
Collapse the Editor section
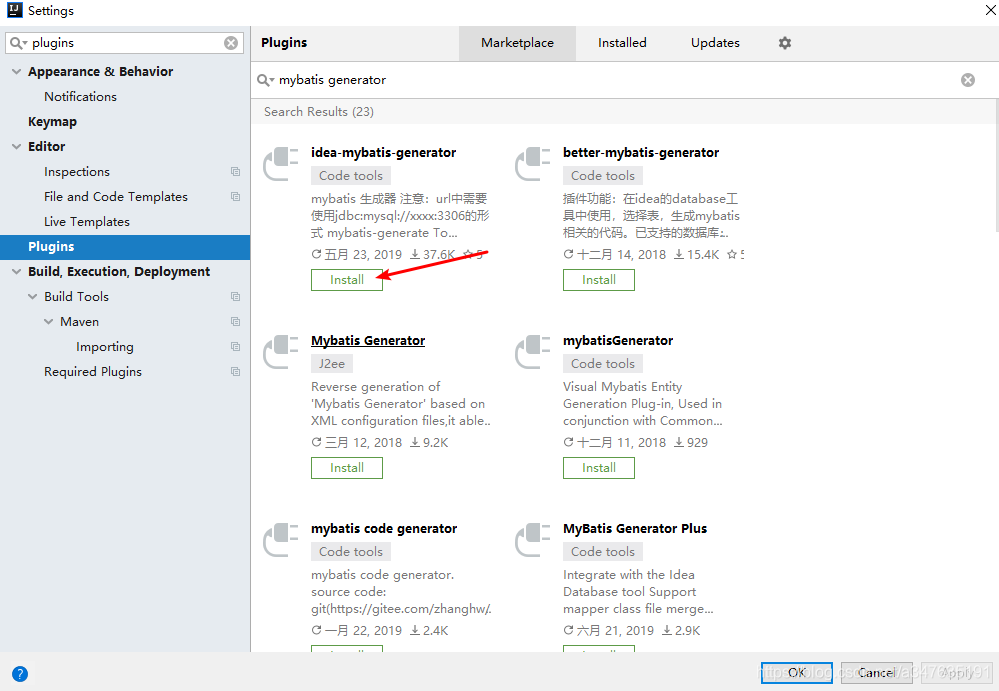coord(17,146)
